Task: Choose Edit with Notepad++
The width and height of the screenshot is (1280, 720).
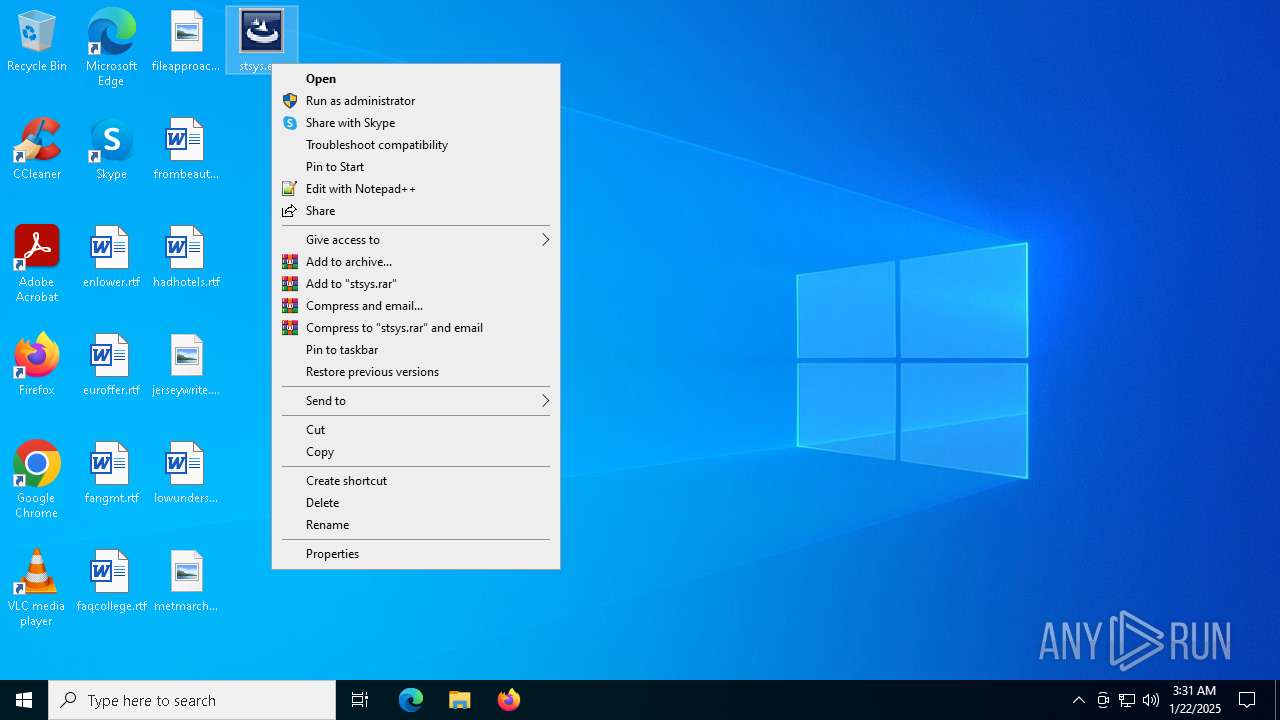Action: pyautogui.click(x=416, y=189)
